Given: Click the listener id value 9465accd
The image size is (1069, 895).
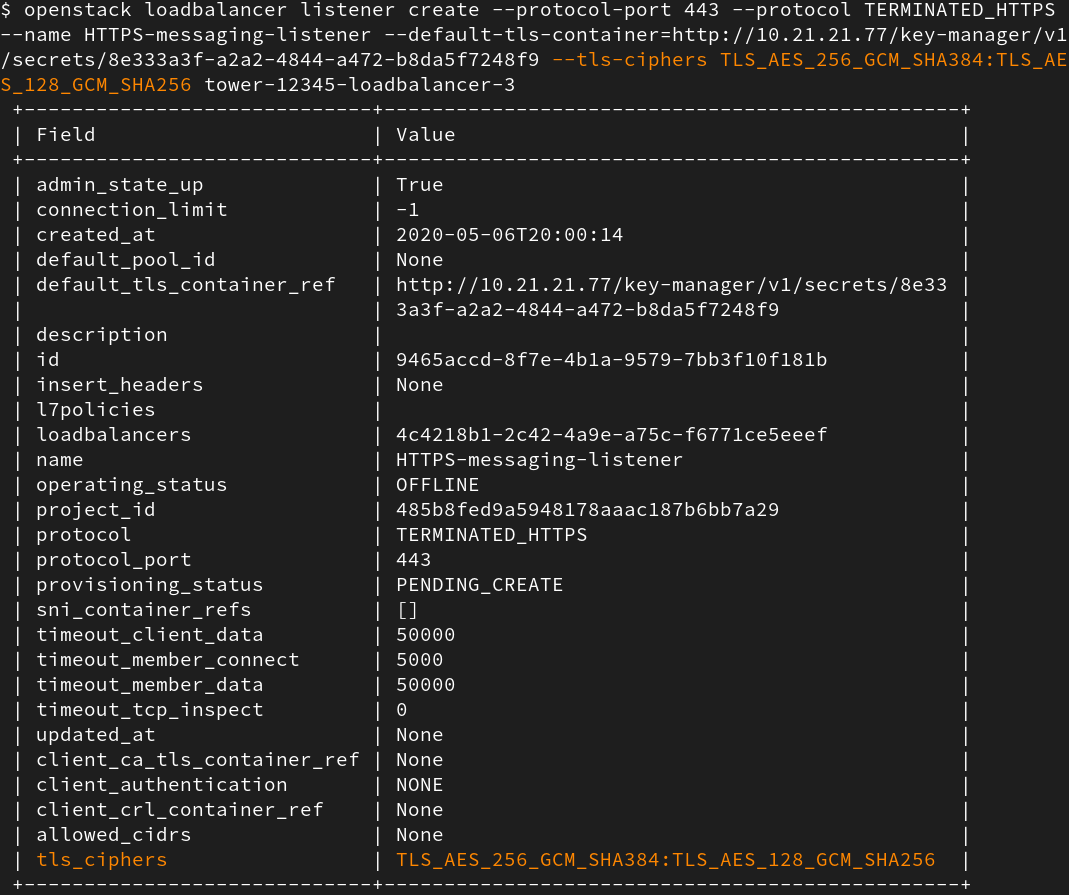Looking at the screenshot, I should 611,360.
